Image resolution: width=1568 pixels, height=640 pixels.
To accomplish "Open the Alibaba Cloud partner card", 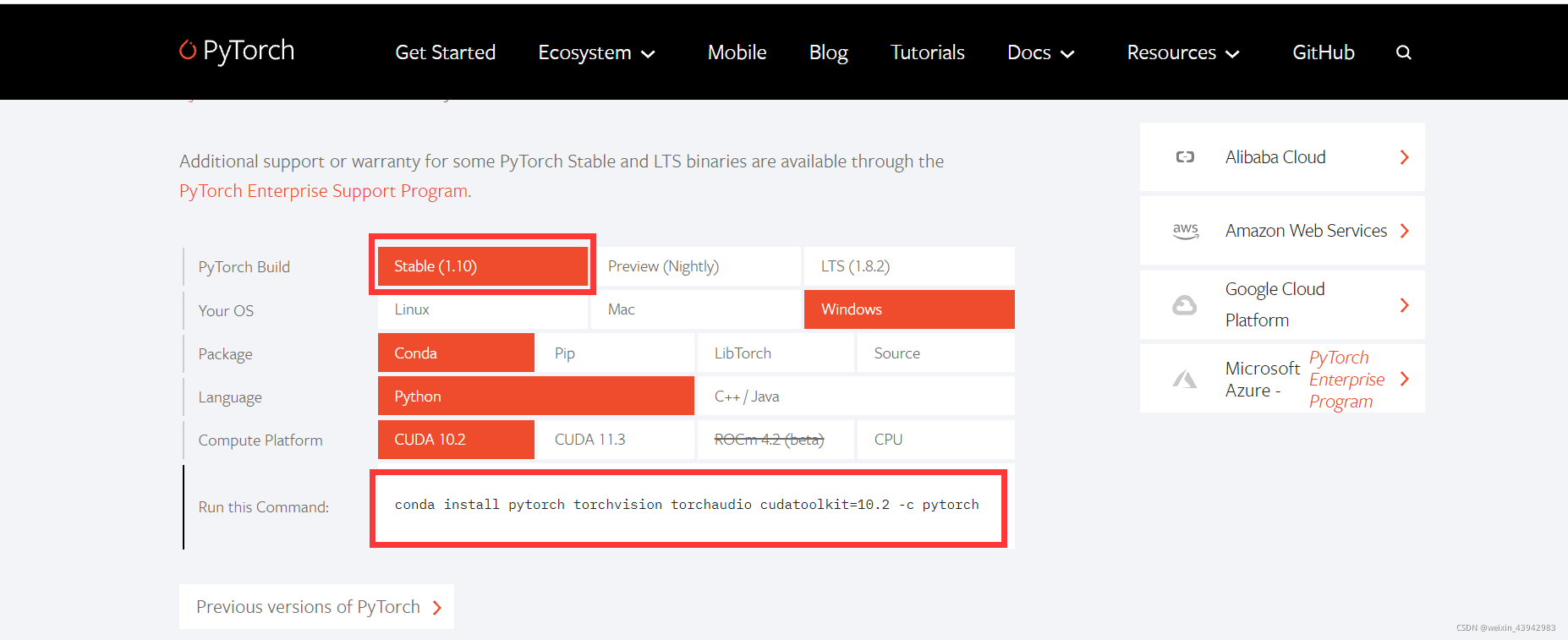I will click(1282, 157).
